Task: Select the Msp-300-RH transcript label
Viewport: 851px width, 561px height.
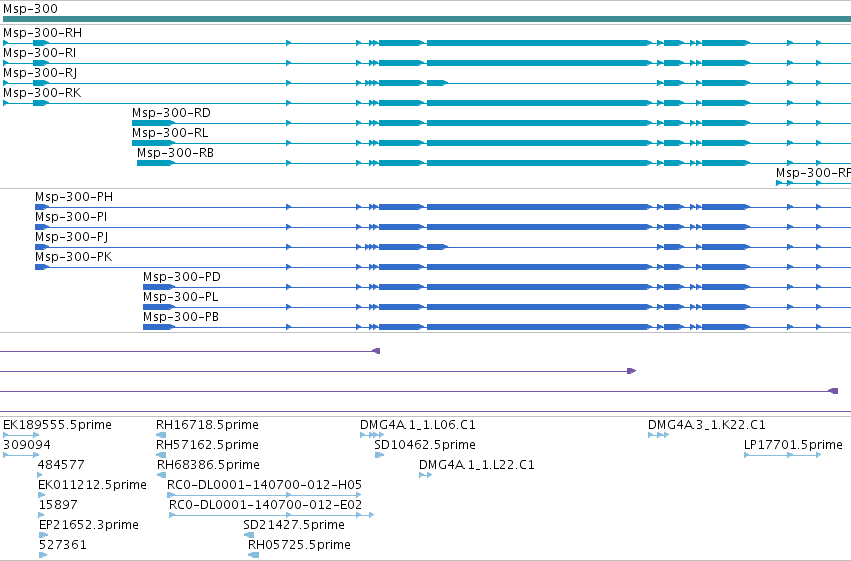Action: (42, 33)
